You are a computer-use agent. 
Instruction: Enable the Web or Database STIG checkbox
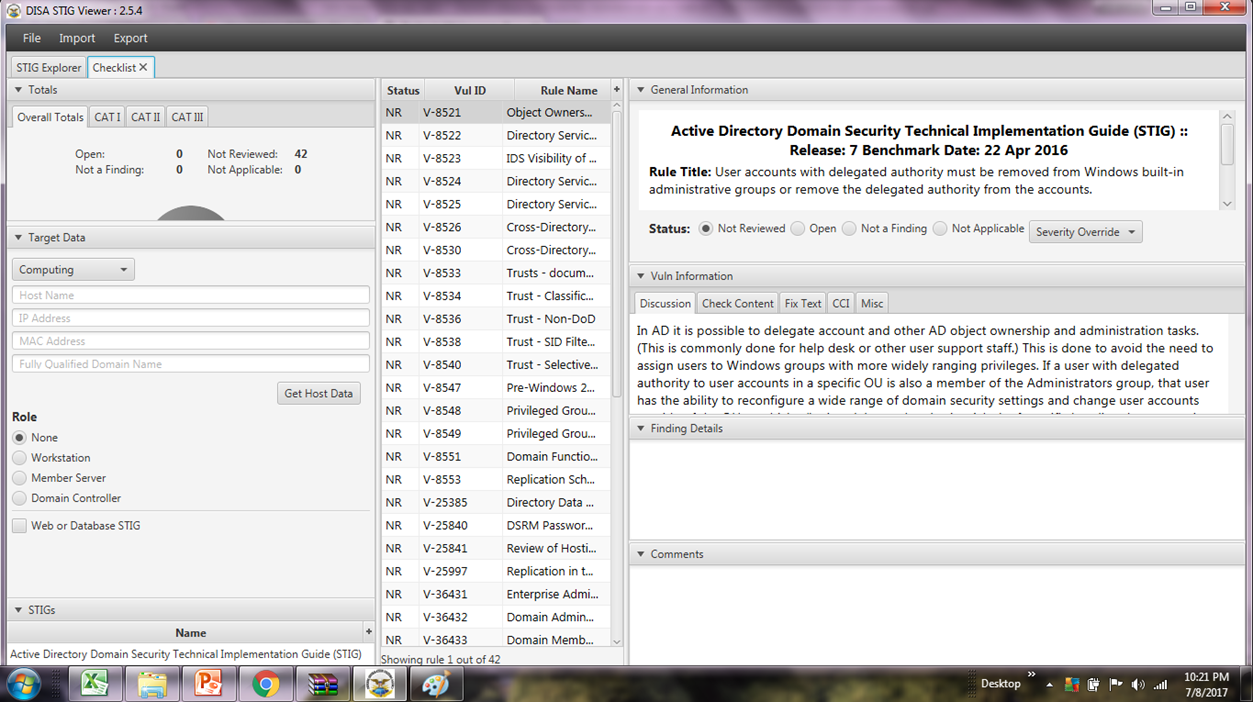pos(19,525)
